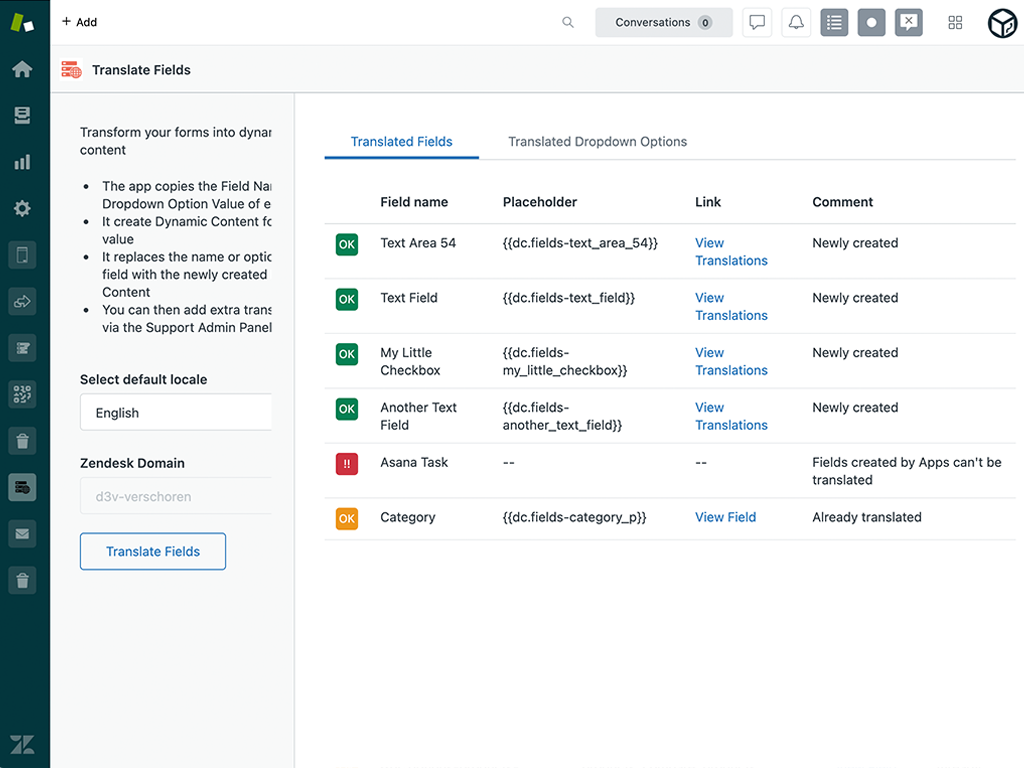The height and width of the screenshot is (768, 1024).
Task: Open View Translations for Text Field
Action: (731, 306)
